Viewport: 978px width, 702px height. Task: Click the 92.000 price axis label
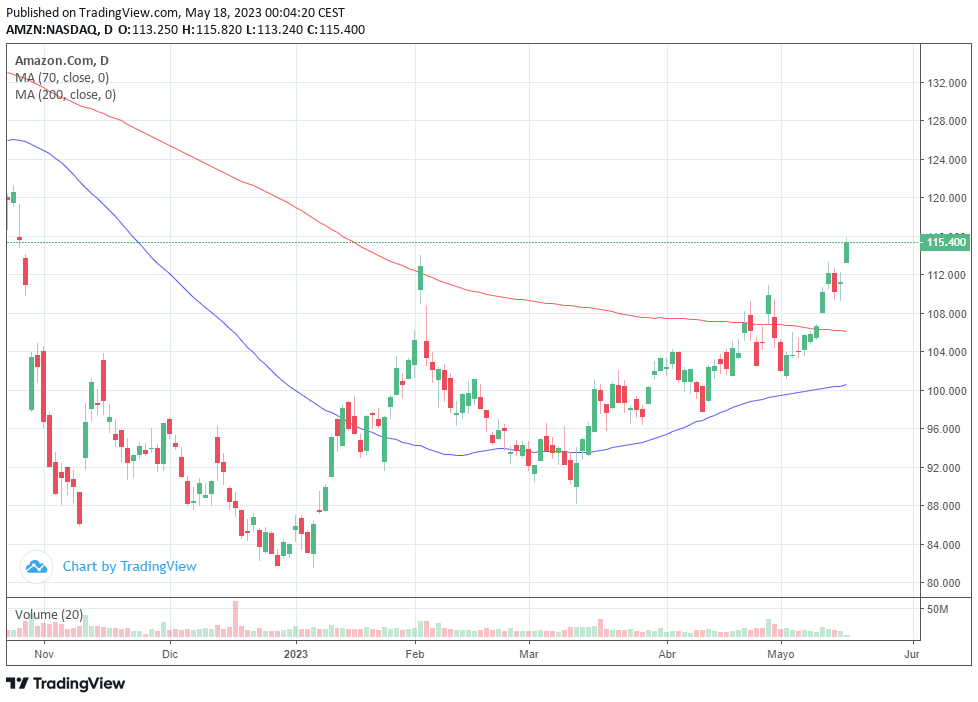coord(946,467)
